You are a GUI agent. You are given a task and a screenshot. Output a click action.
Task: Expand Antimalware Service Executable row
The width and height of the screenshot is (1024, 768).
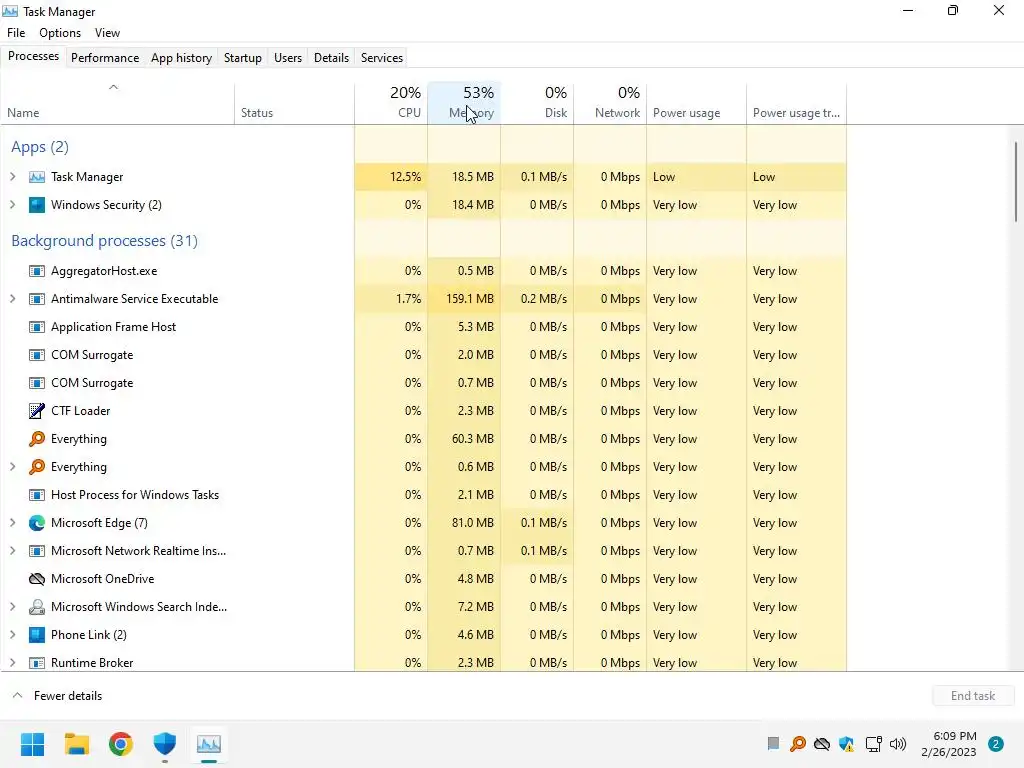click(12, 299)
